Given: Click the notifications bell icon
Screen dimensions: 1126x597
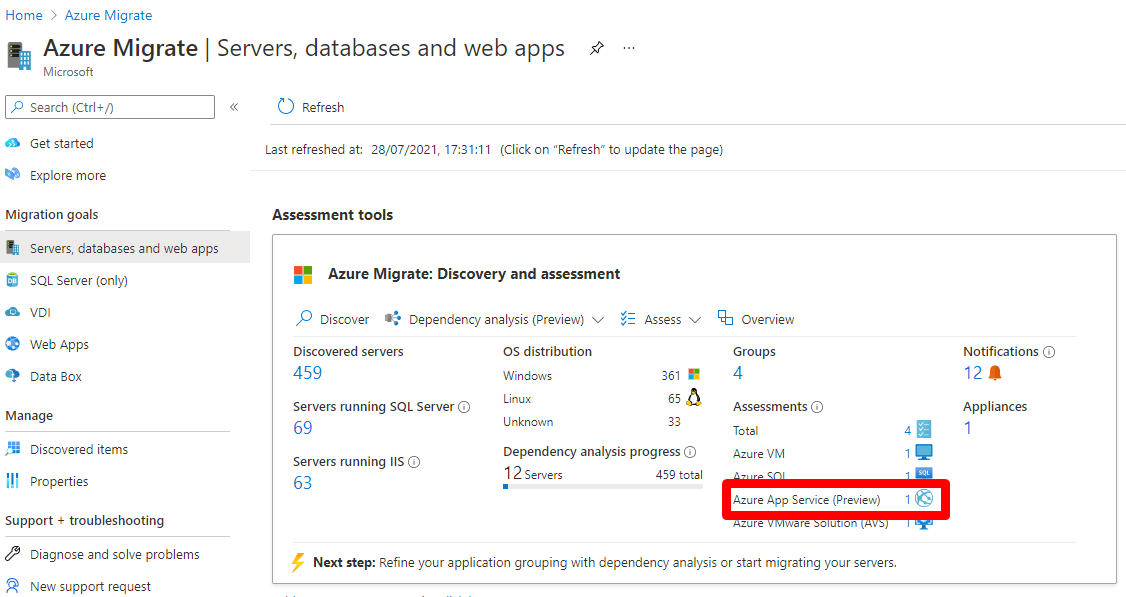Looking at the screenshot, I should coord(995,373).
